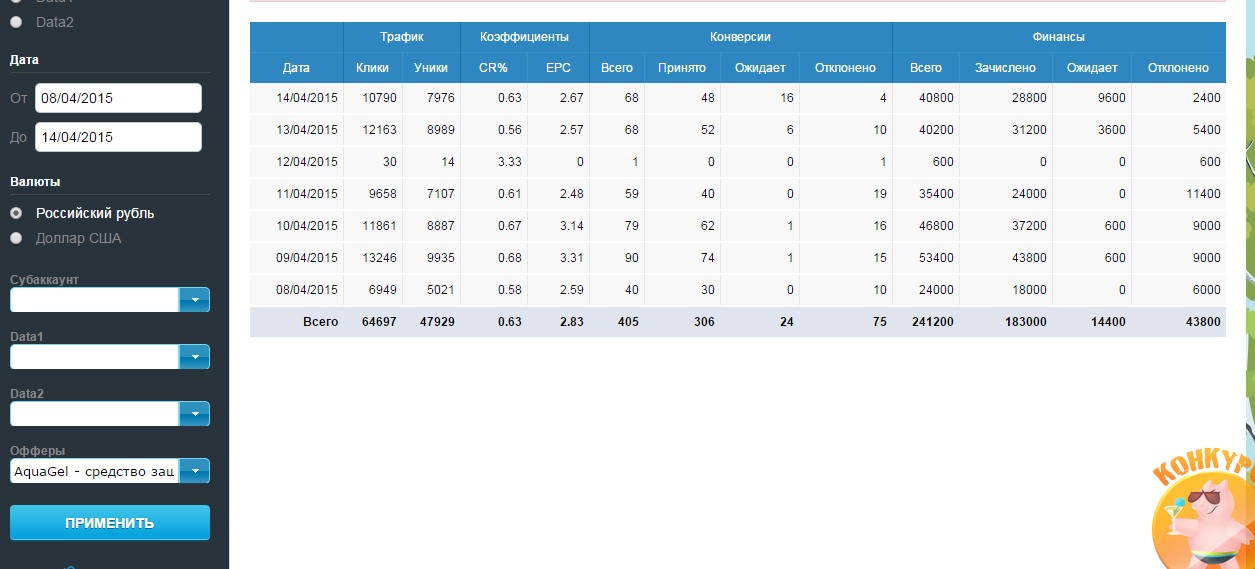Expand the Офферы dropdown with AquaGel
The image size is (1255, 569).
[194, 471]
